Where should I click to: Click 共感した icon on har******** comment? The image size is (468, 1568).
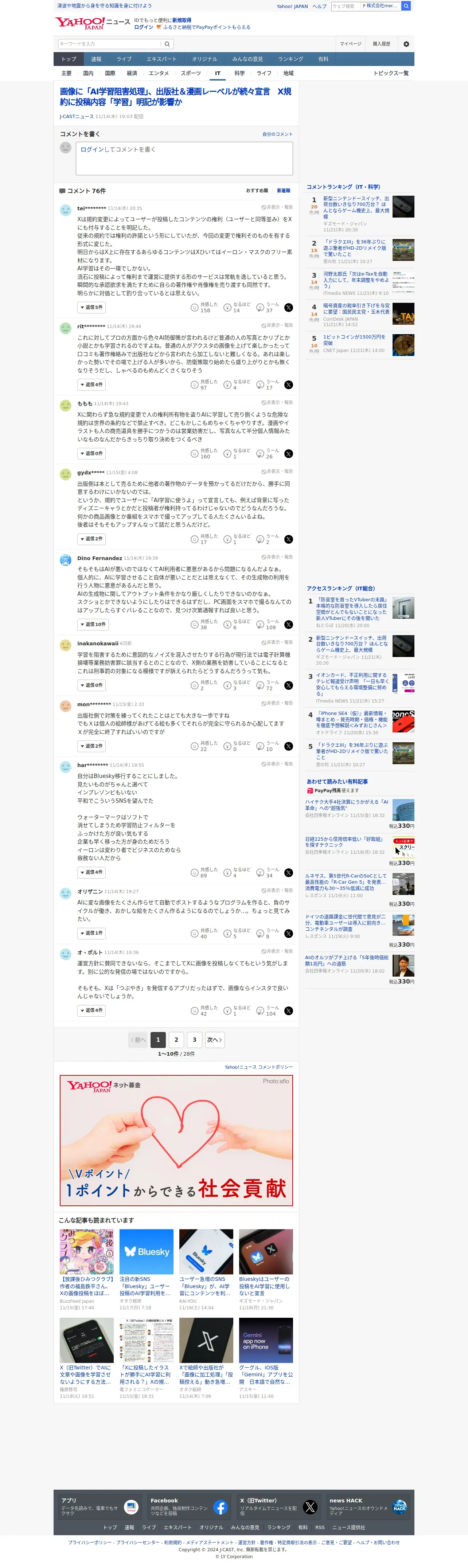point(195,872)
